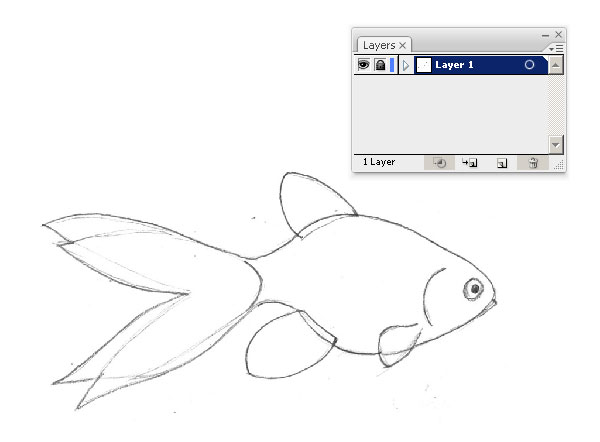Click the Layers panel resize grip corner
The width and height of the screenshot is (600, 442).
pos(559,165)
